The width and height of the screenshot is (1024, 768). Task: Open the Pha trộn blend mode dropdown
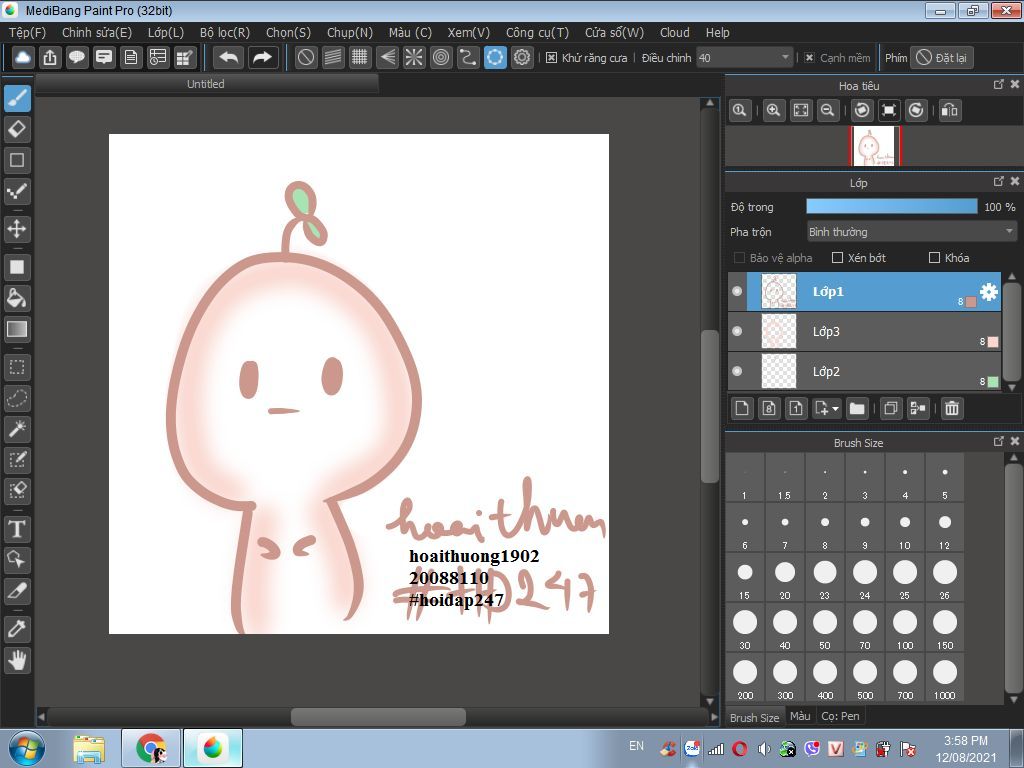[x=911, y=232]
